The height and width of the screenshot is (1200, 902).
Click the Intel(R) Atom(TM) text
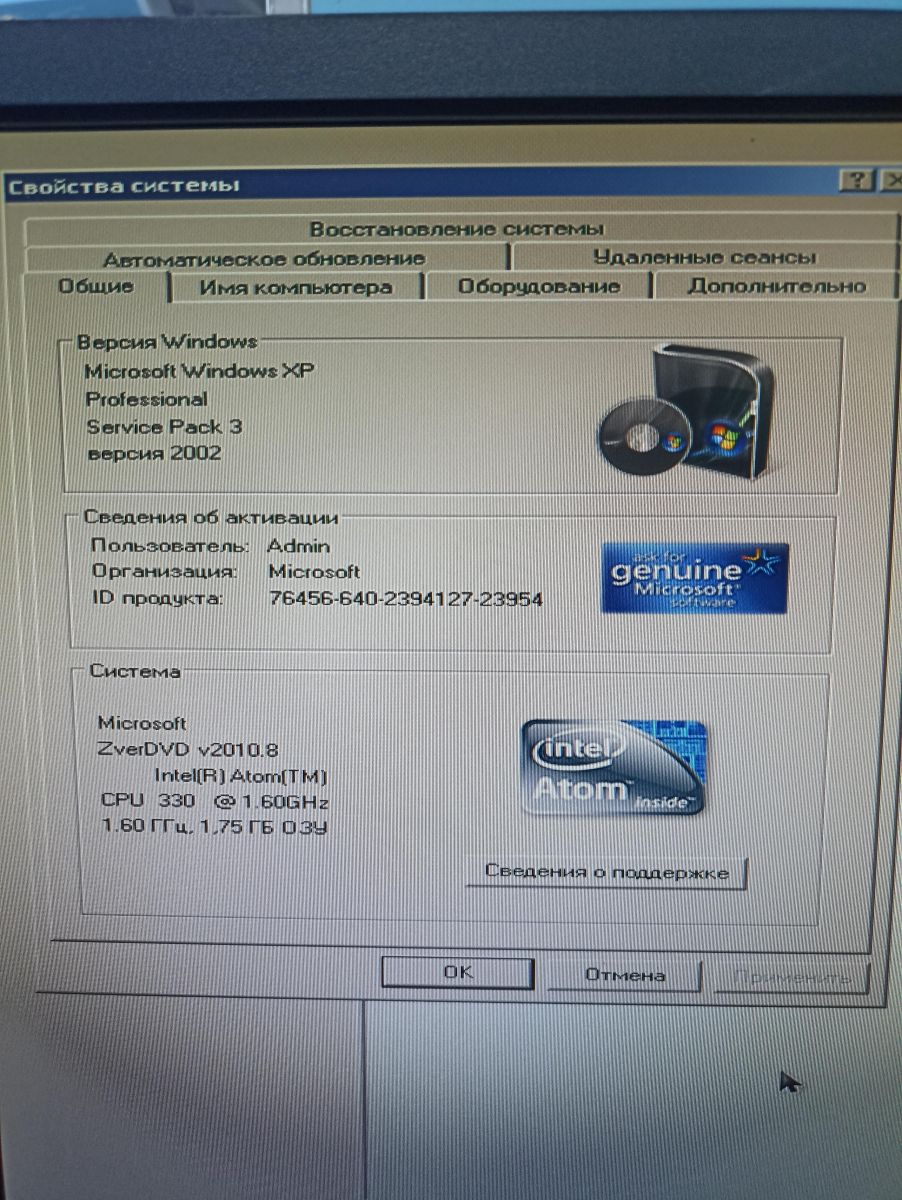coord(241,776)
